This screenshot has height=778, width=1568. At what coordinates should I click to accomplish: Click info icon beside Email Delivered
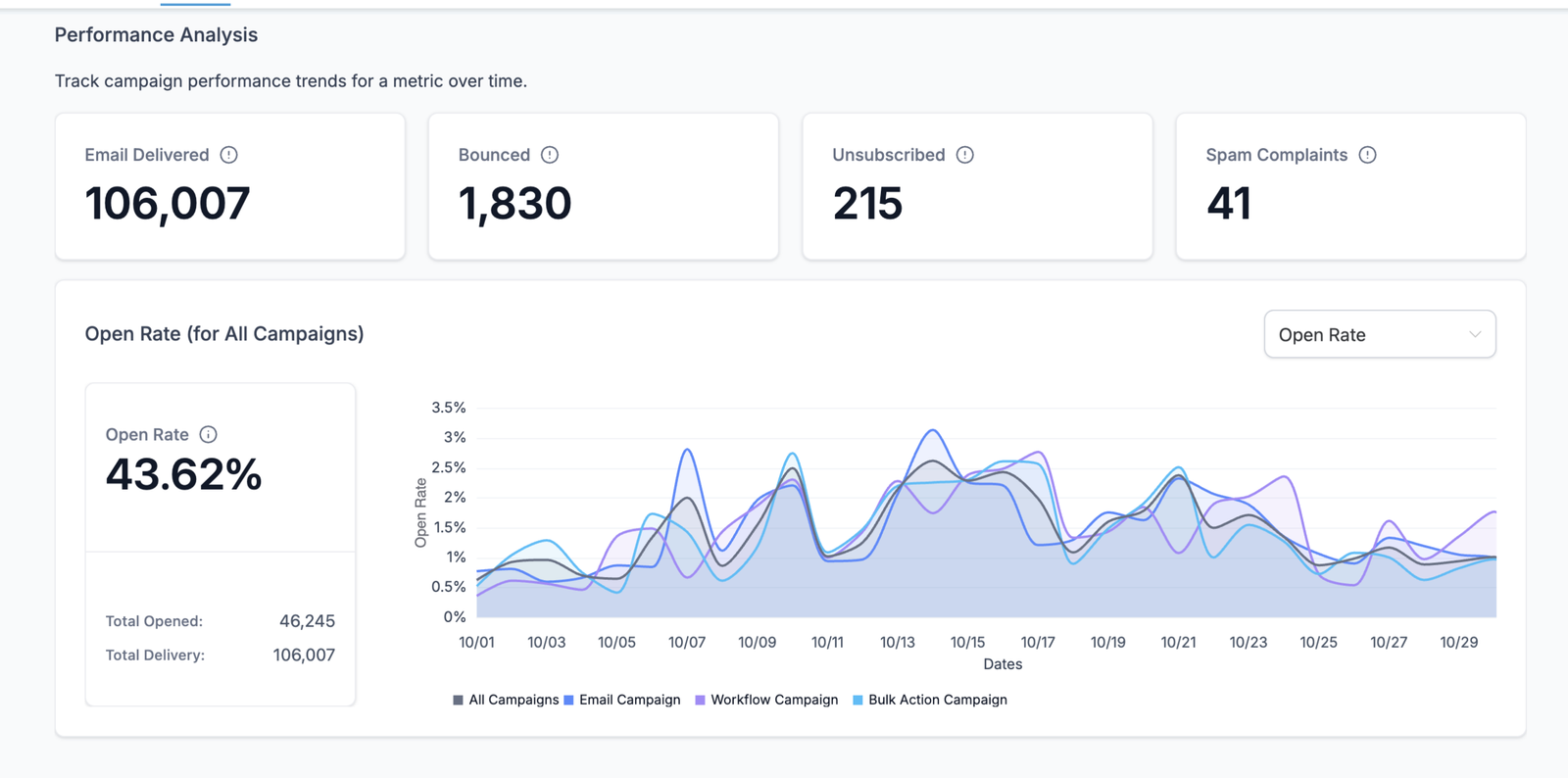click(x=228, y=155)
